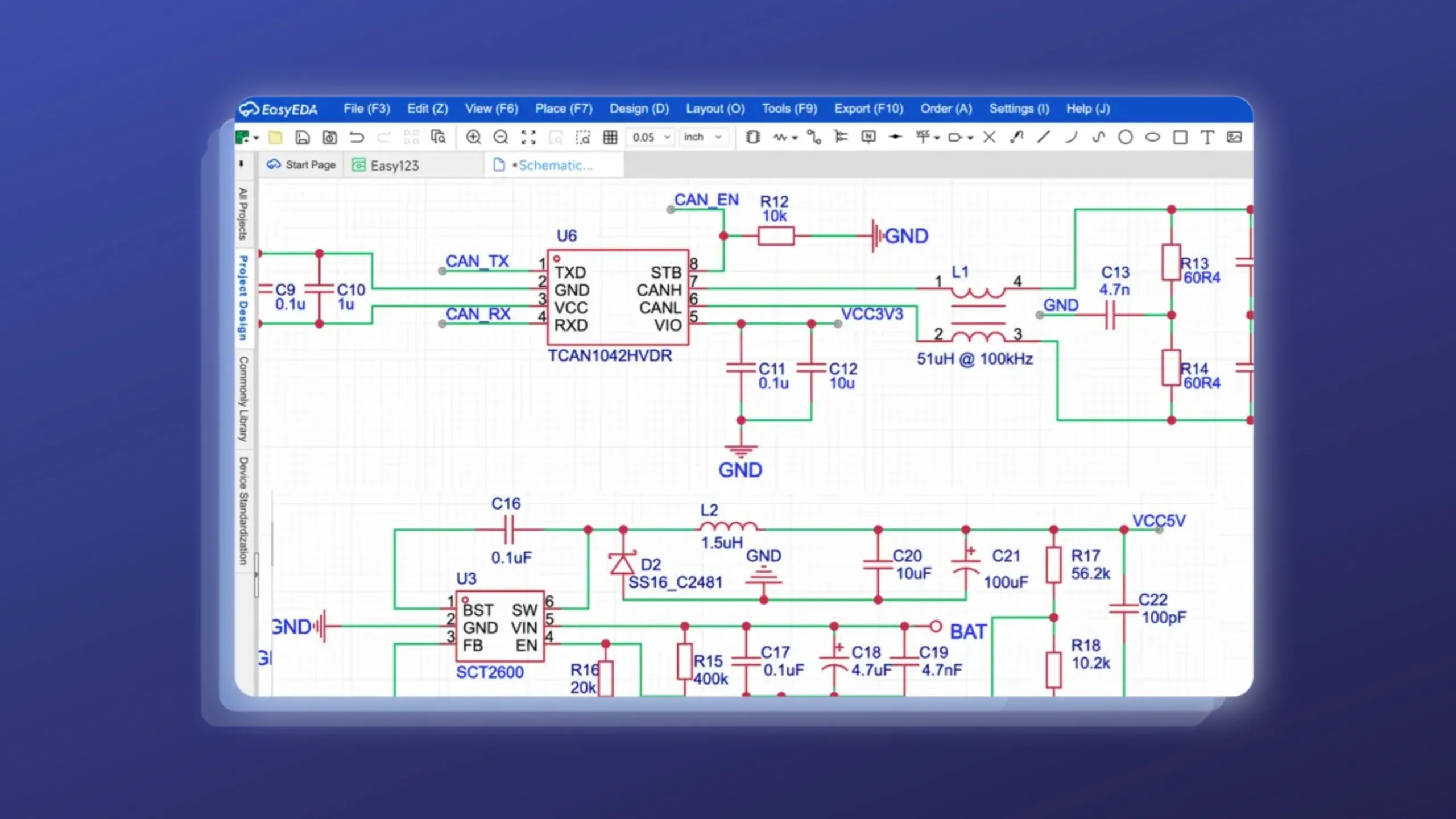Select the Schematic document tab

pos(554,165)
